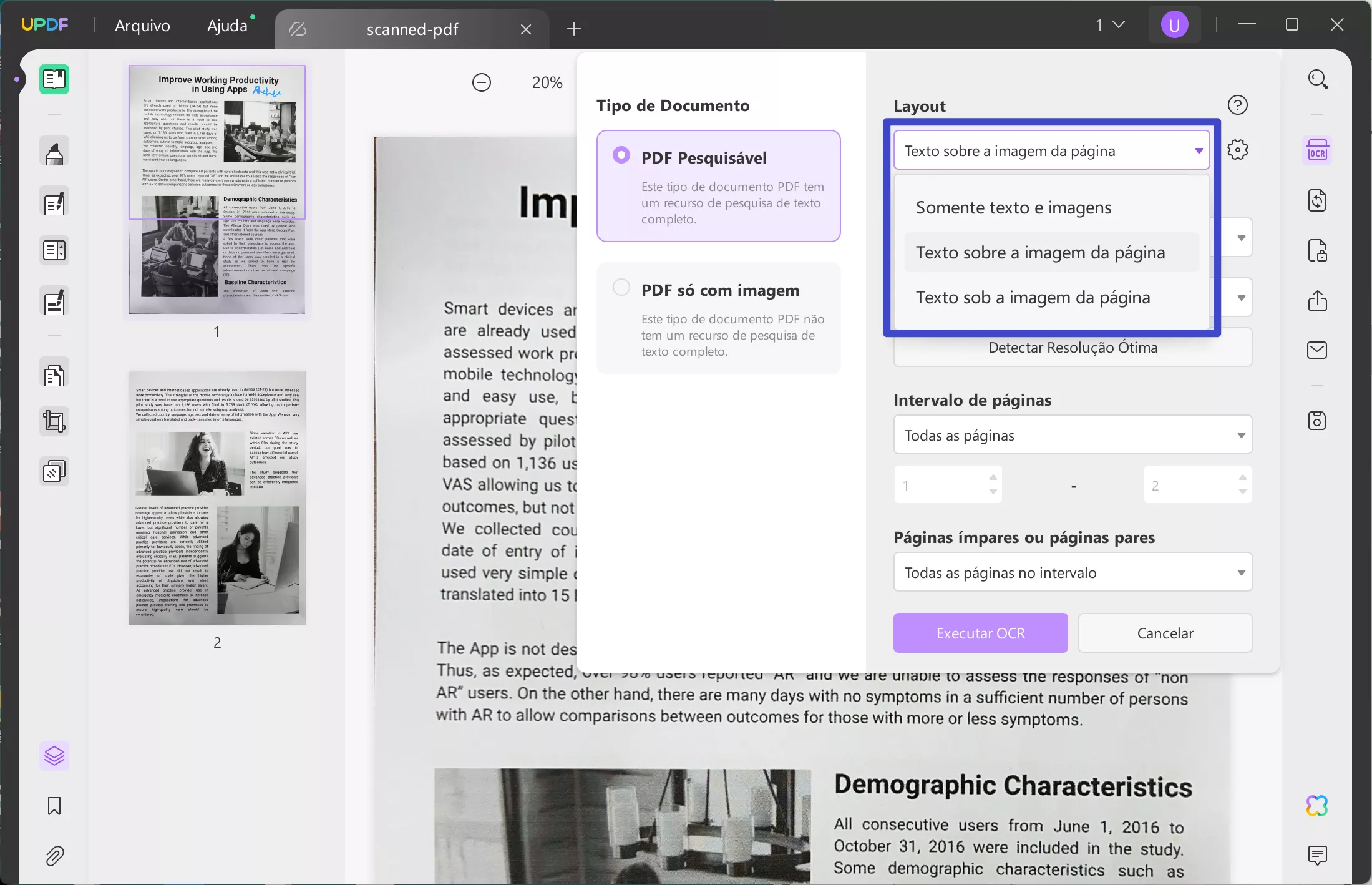Open the search panel on the right

(1318, 79)
